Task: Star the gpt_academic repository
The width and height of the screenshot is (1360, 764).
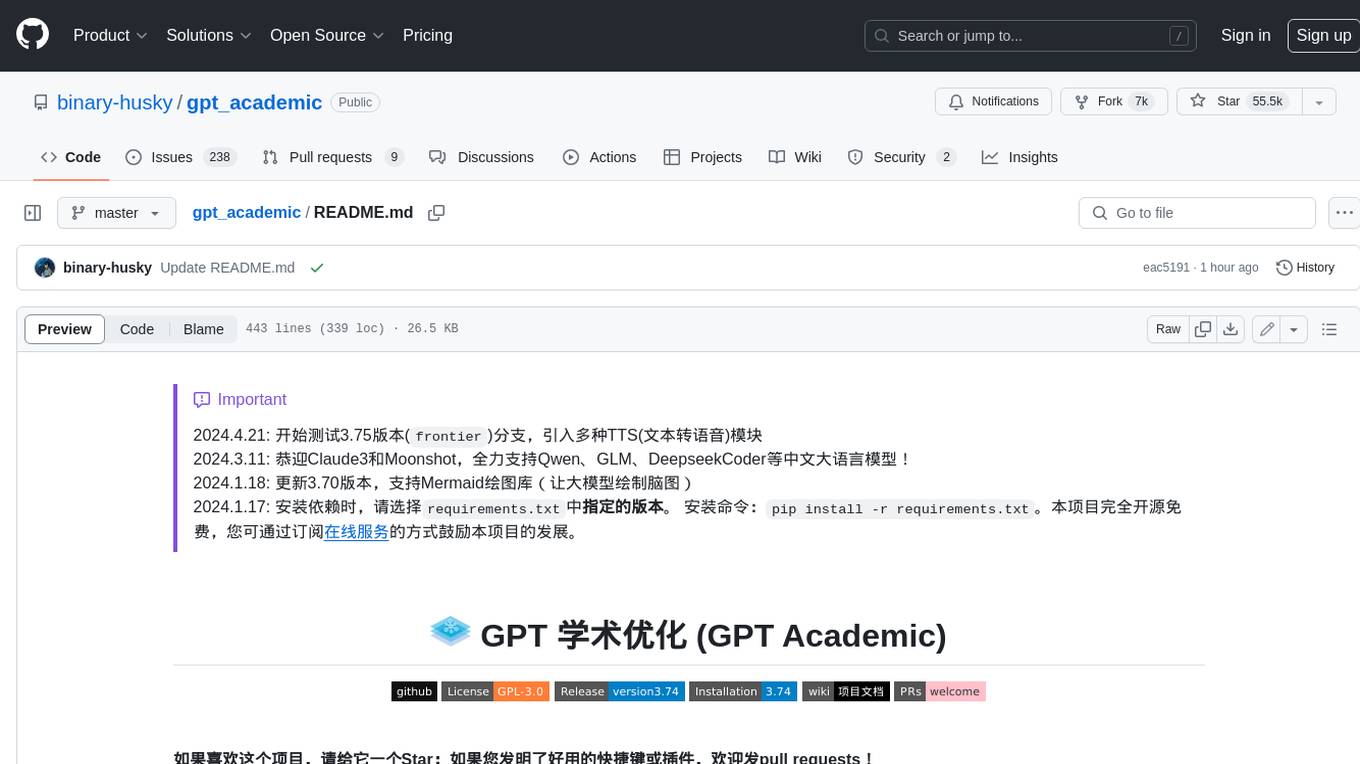Action: tap(1239, 102)
